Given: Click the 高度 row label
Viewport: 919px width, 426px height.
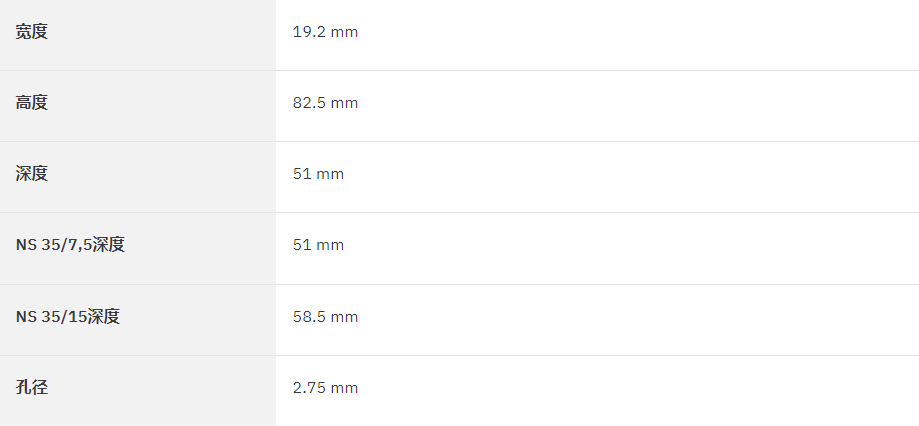Looking at the screenshot, I should (32, 103).
